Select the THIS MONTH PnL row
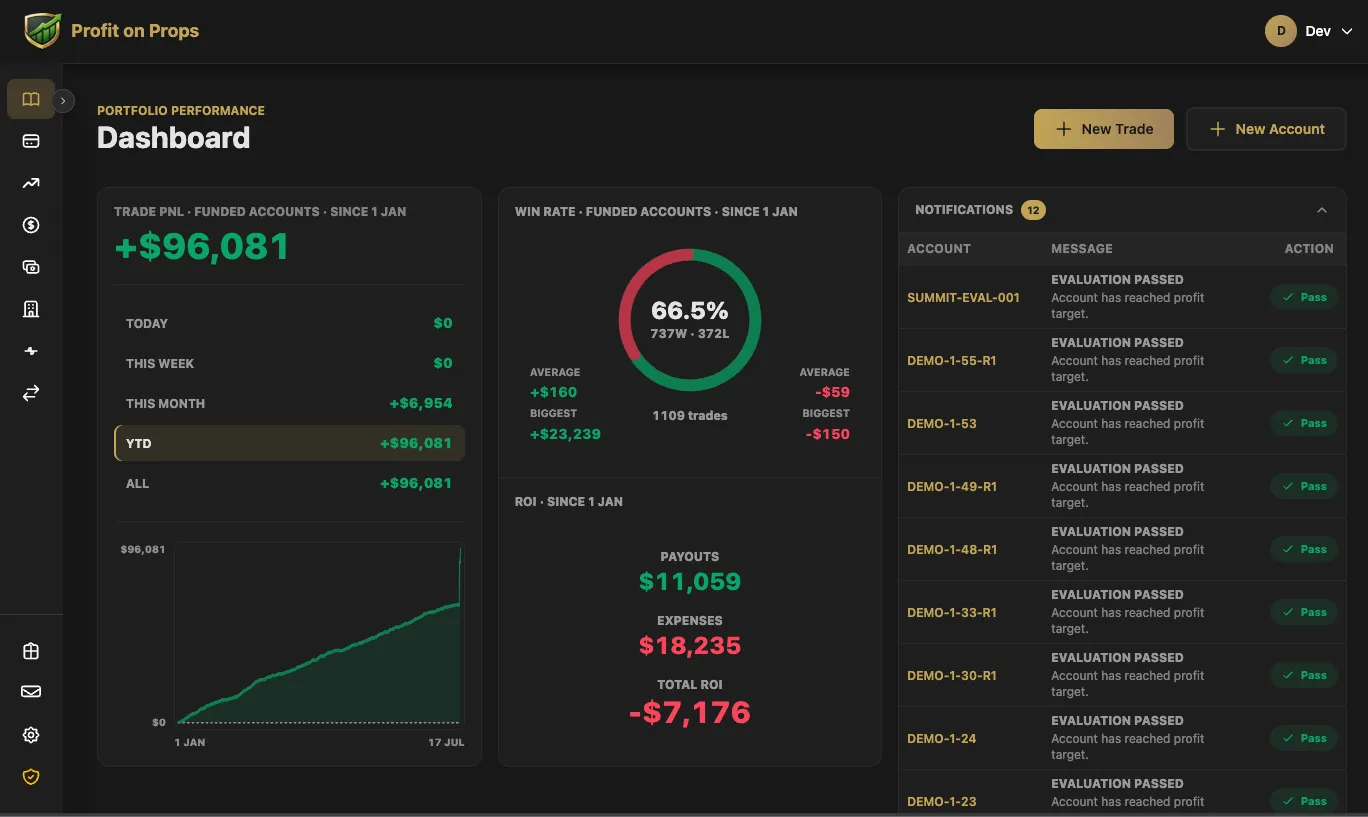The height and width of the screenshot is (817, 1368). click(289, 403)
